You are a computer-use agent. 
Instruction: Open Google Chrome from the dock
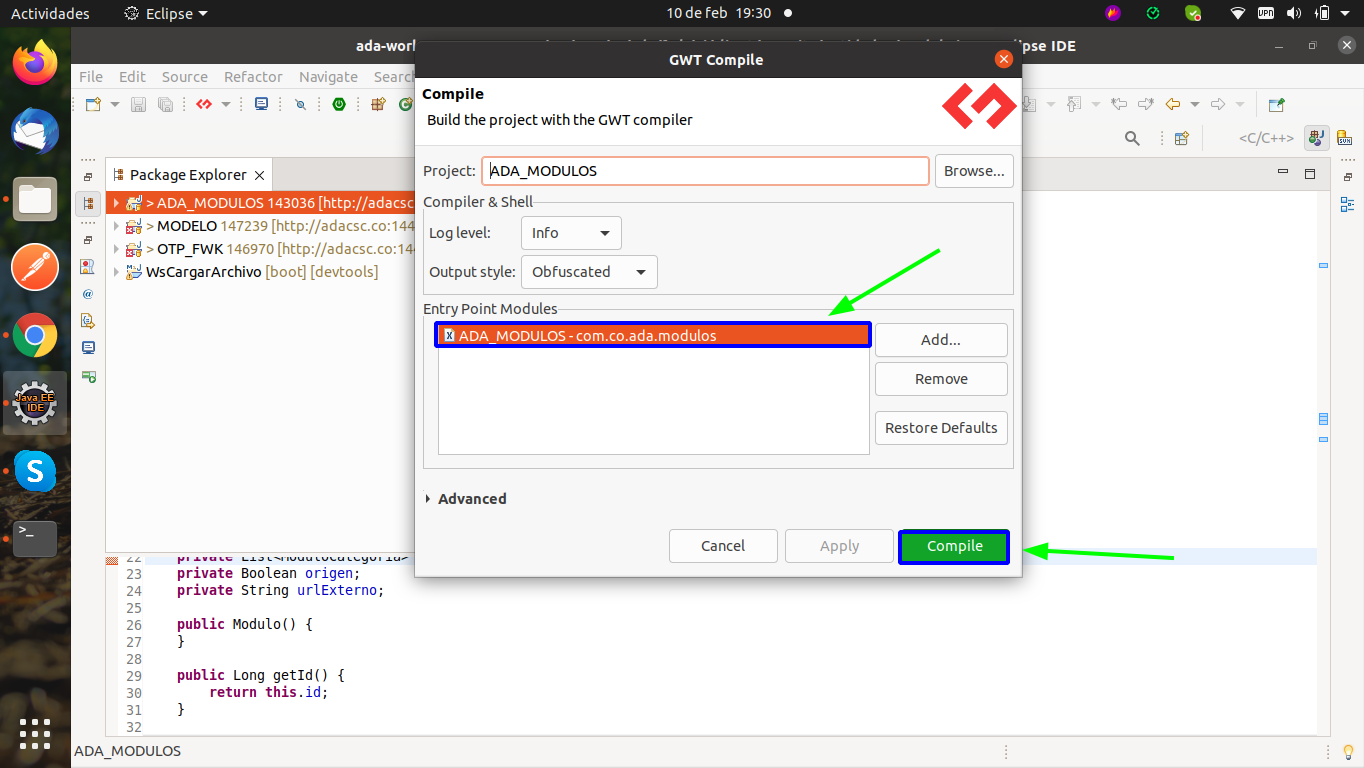coord(35,336)
